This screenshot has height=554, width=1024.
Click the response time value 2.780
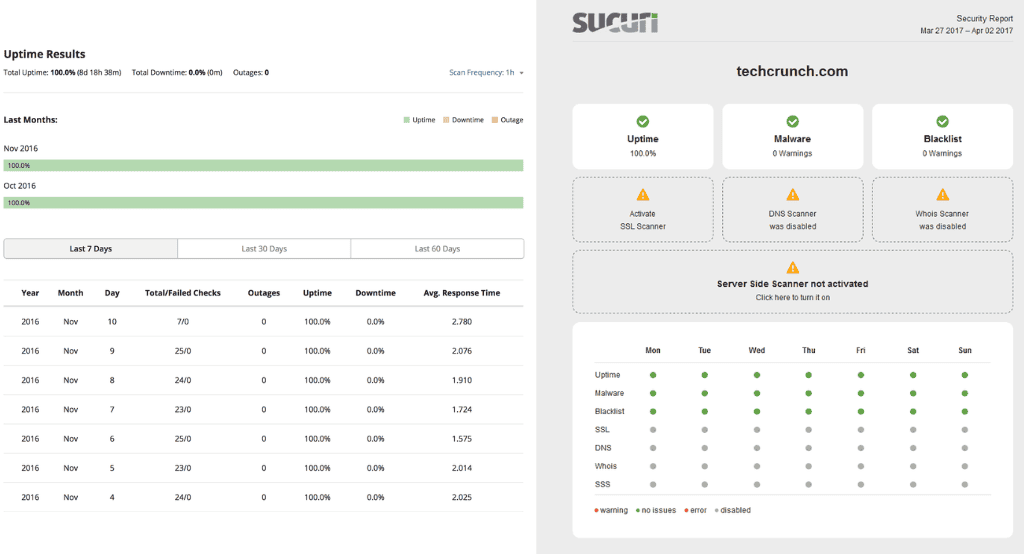pyautogui.click(x=462, y=322)
